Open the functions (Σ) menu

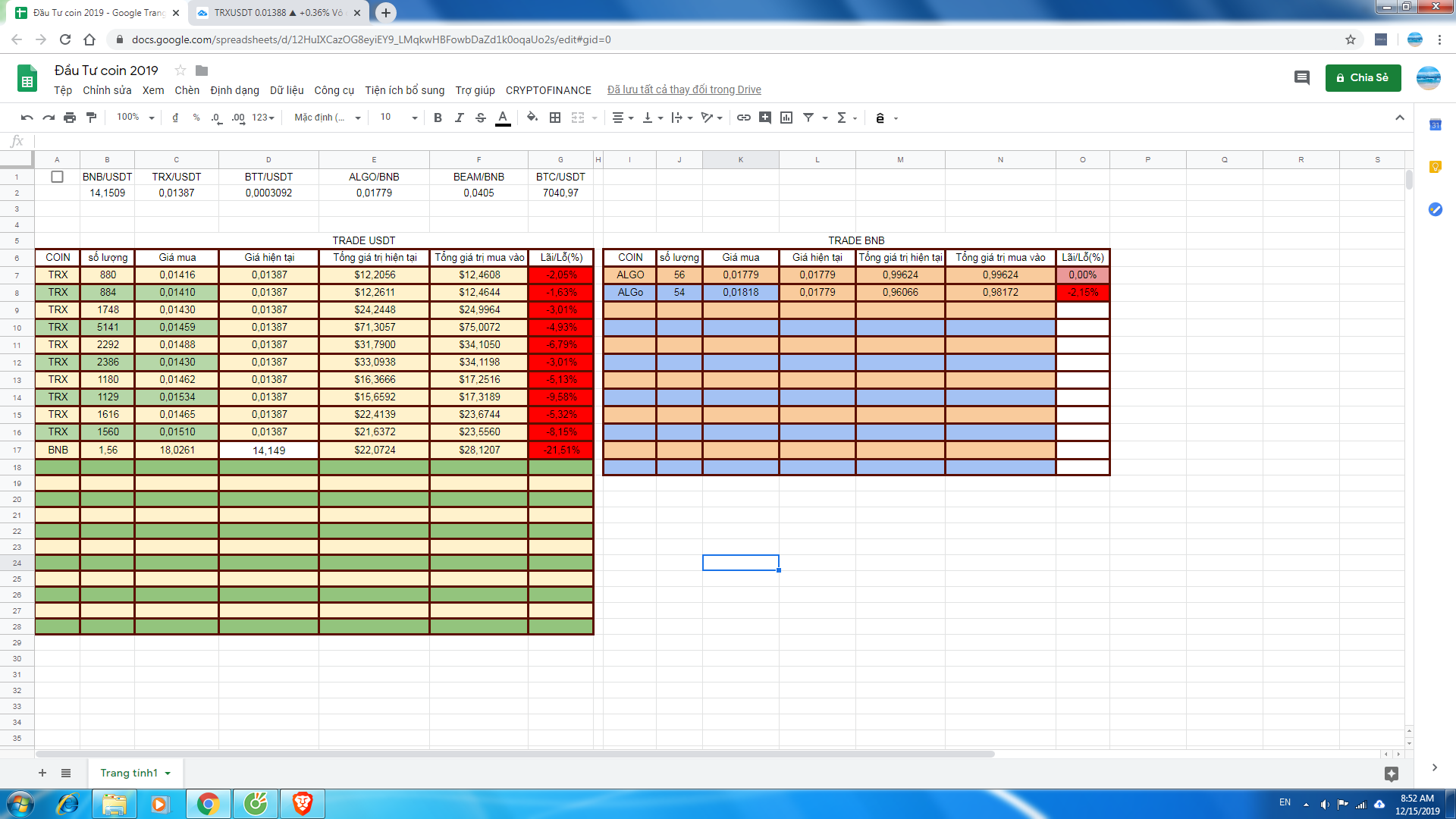[846, 118]
